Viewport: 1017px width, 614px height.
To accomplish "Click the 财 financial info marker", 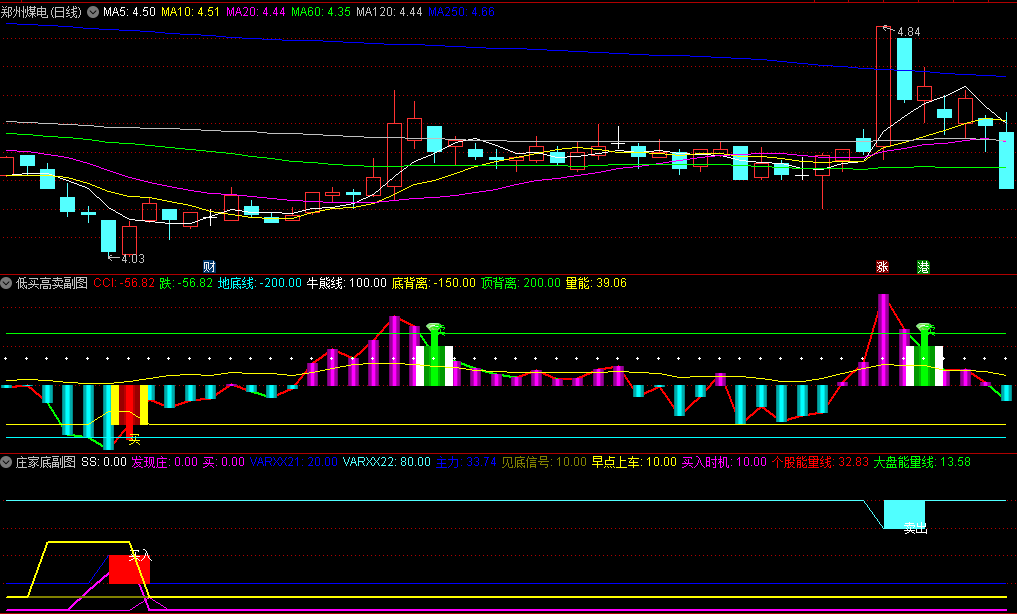I will click(209, 266).
